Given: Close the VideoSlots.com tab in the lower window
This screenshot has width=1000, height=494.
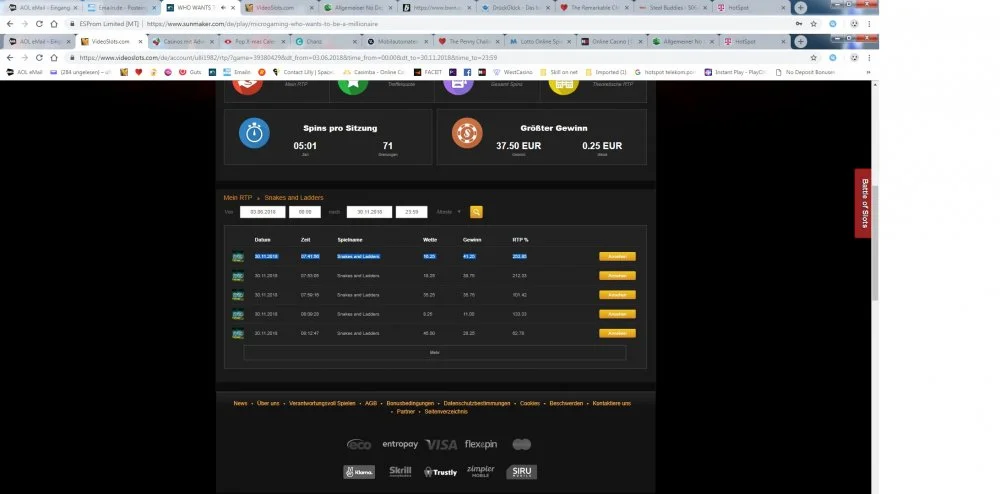Looking at the screenshot, I should click(140, 41).
